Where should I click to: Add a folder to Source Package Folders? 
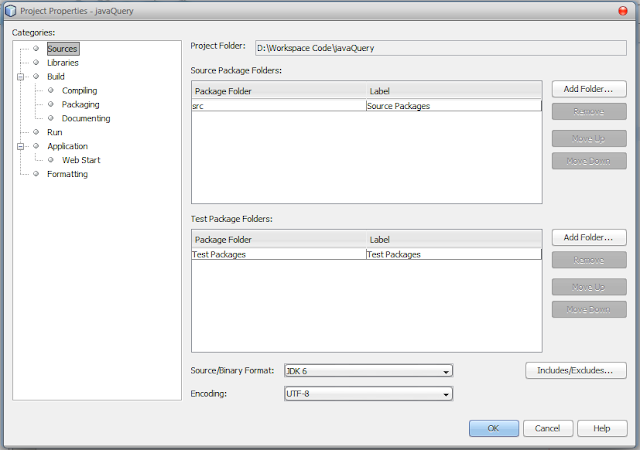tap(589, 89)
